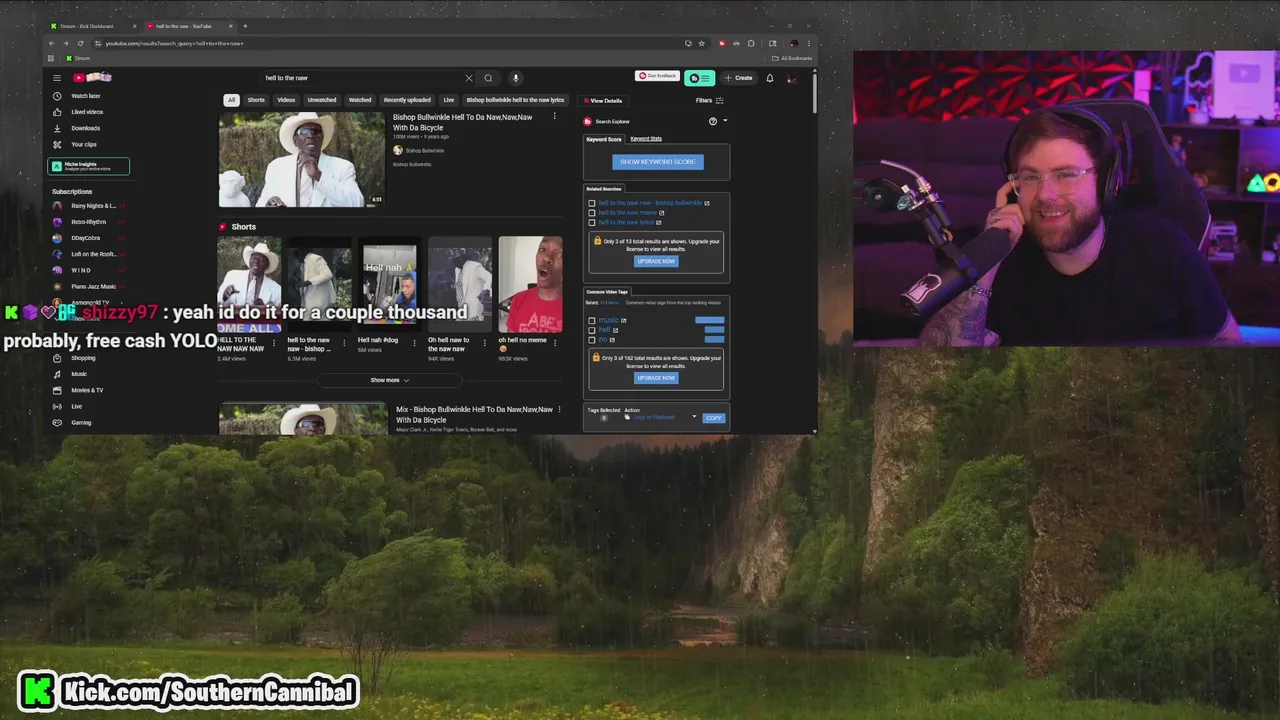
Task: Open the YouTube hamburger guide menu
Action: 57,78
